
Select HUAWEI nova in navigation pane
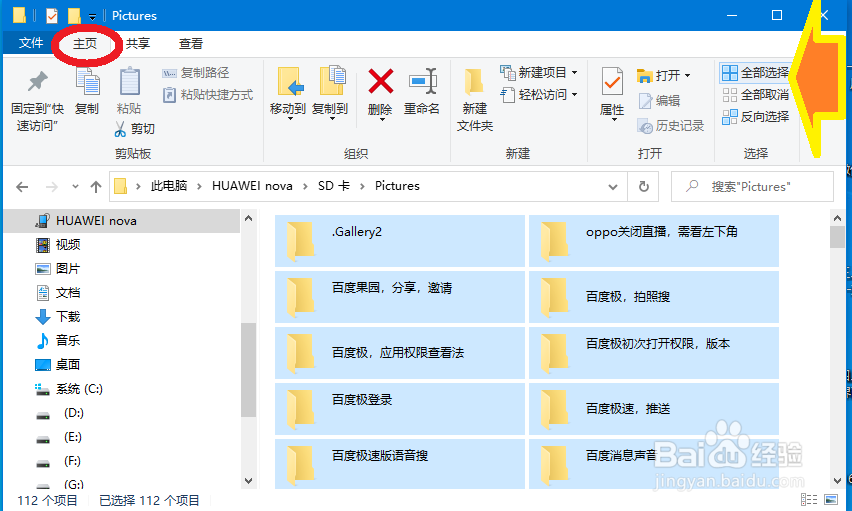point(122,221)
